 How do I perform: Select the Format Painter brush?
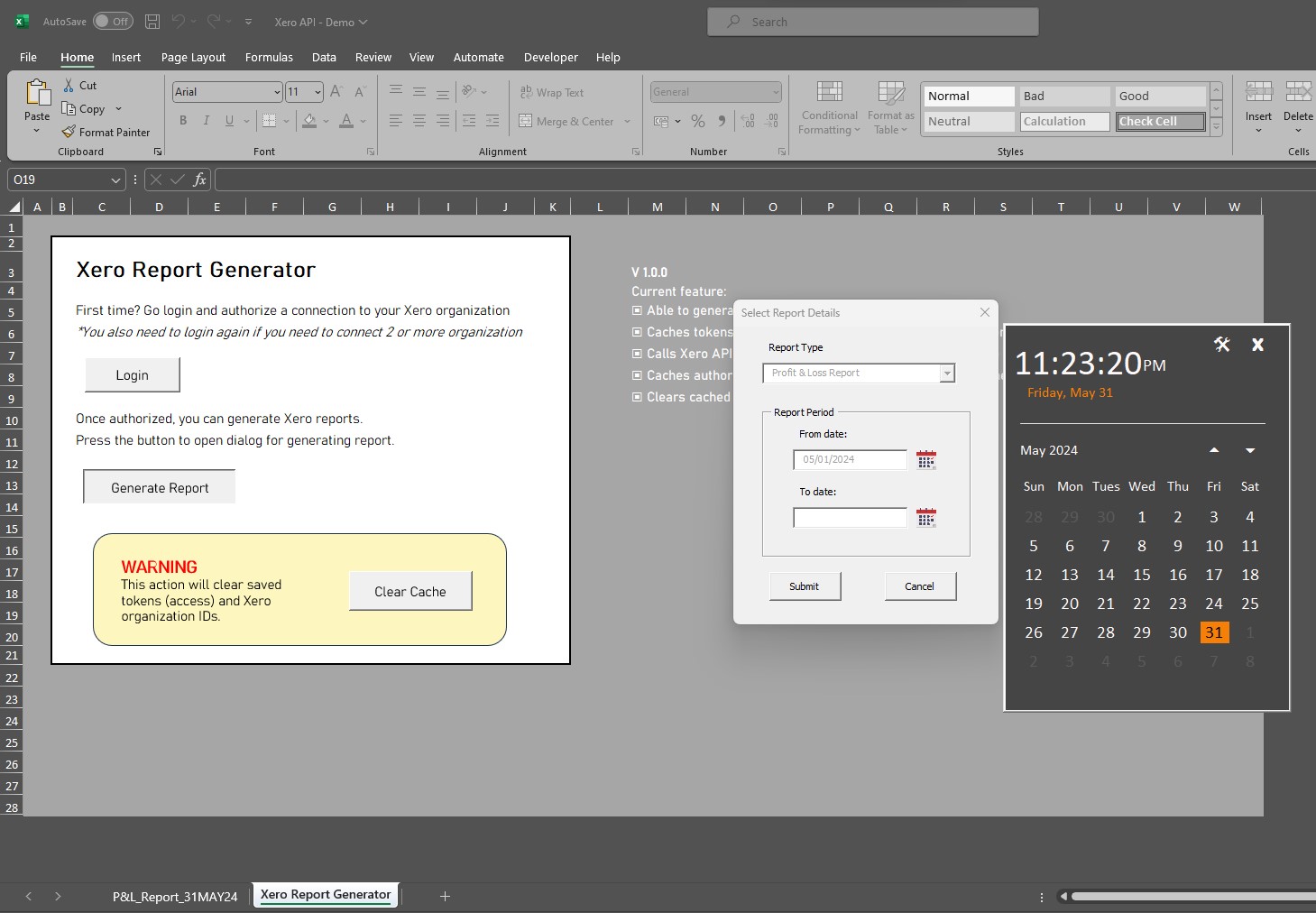69,132
